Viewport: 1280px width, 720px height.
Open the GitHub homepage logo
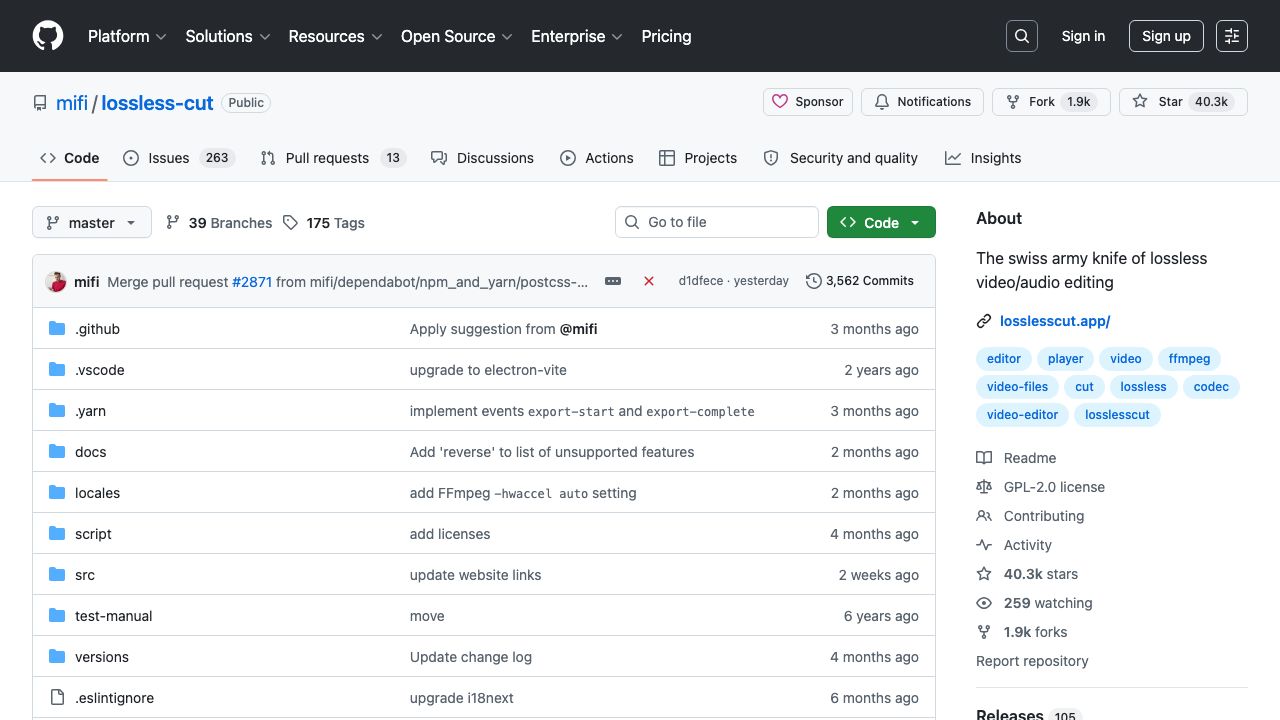(48, 36)
